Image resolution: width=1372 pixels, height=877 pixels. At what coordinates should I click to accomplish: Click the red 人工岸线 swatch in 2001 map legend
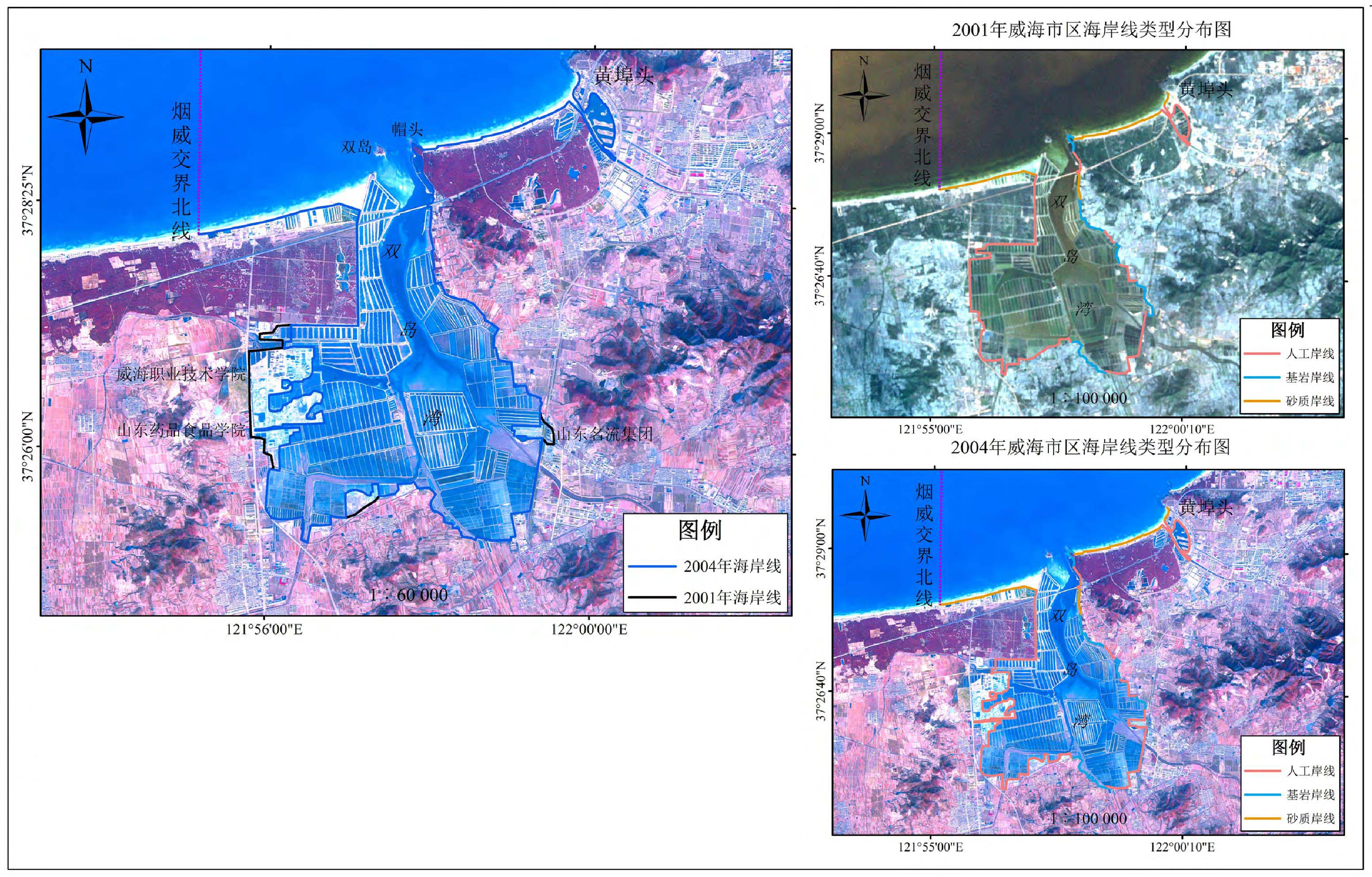point(1263,353)
